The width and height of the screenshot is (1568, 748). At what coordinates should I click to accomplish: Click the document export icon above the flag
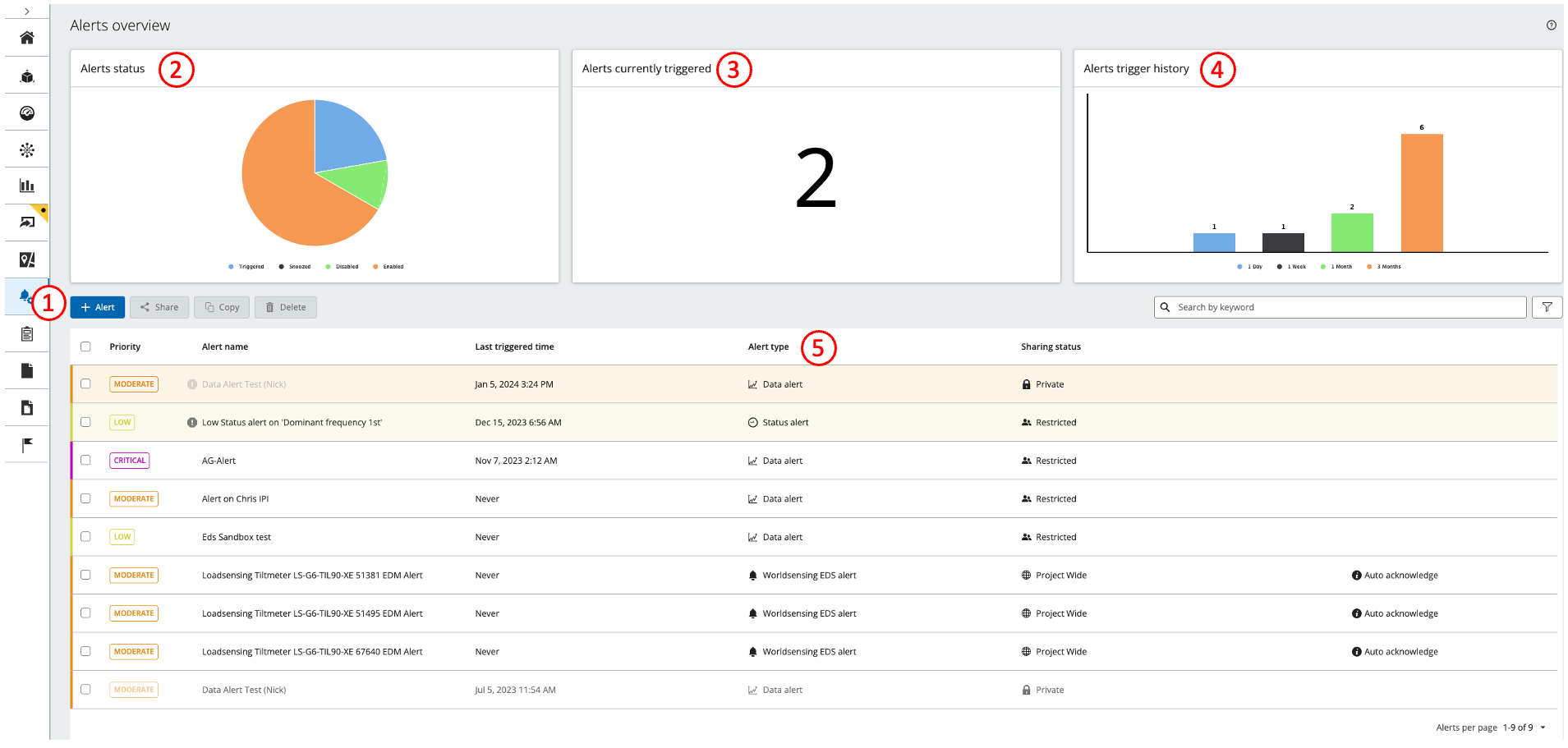click(x=27, y=408)
